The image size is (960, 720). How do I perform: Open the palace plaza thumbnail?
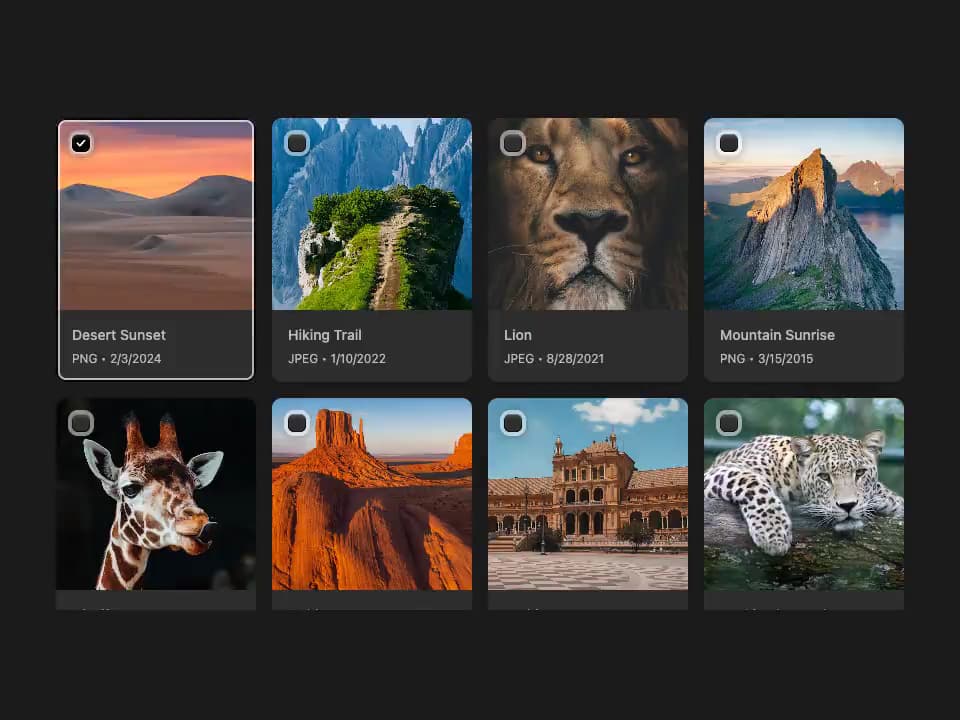[588, 494]
